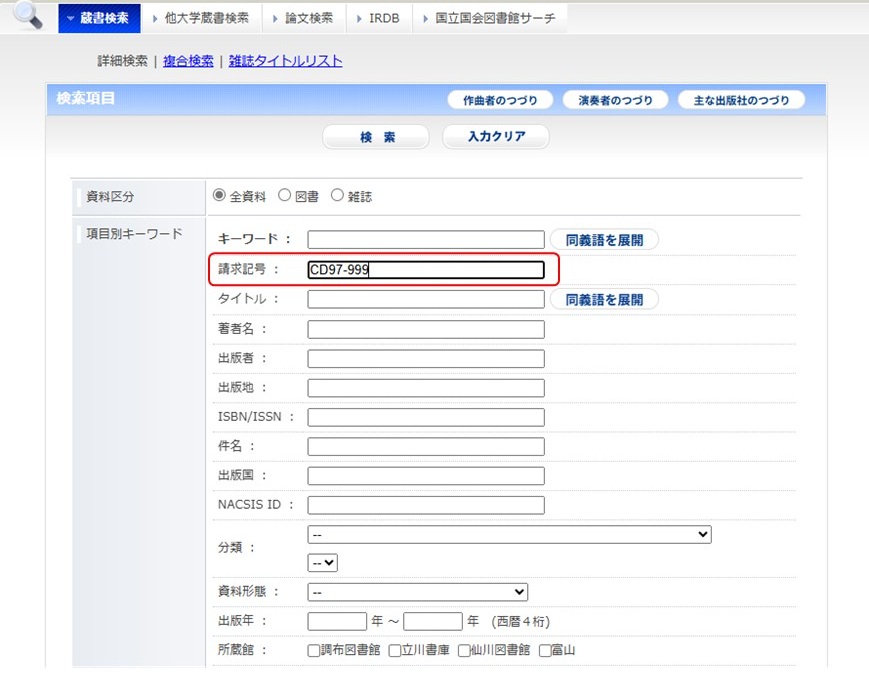Open the 雑誌タイトルリスト link
The image size is (869, 676).
pyautogui.click(x=285, y=61)
